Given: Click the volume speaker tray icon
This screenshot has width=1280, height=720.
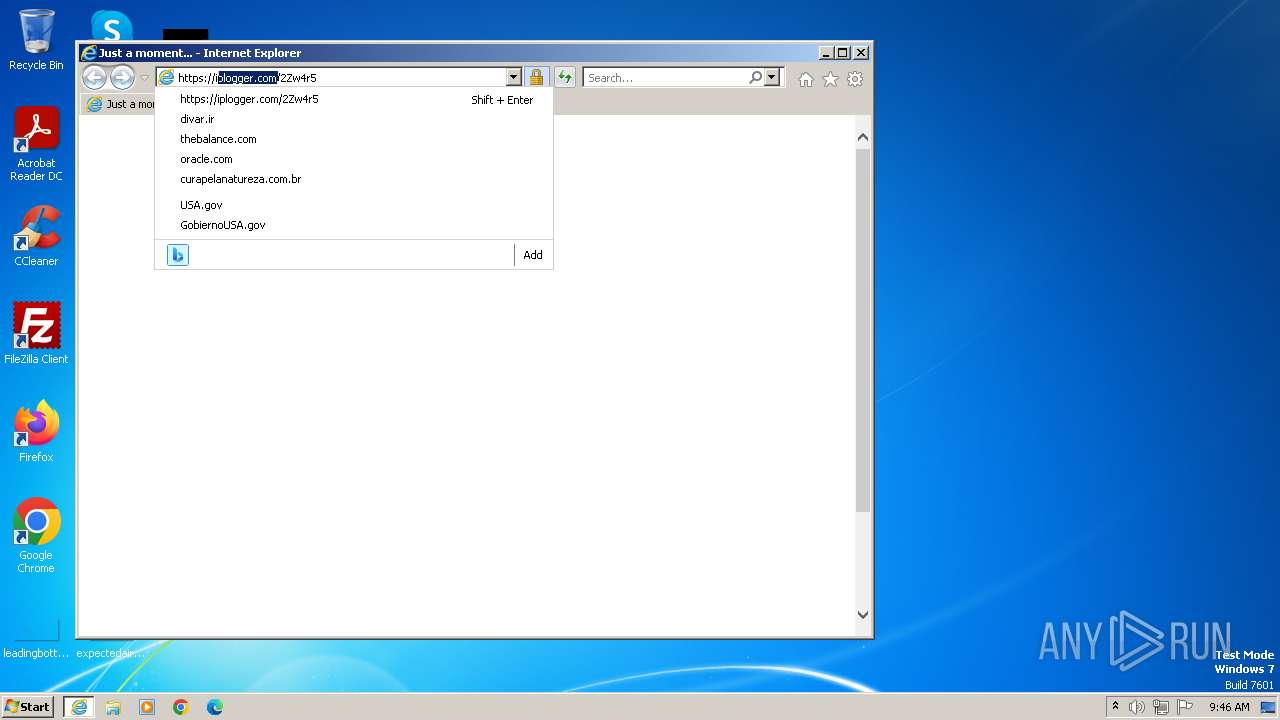Looking at the screenshot, I should pos(1137,707).
